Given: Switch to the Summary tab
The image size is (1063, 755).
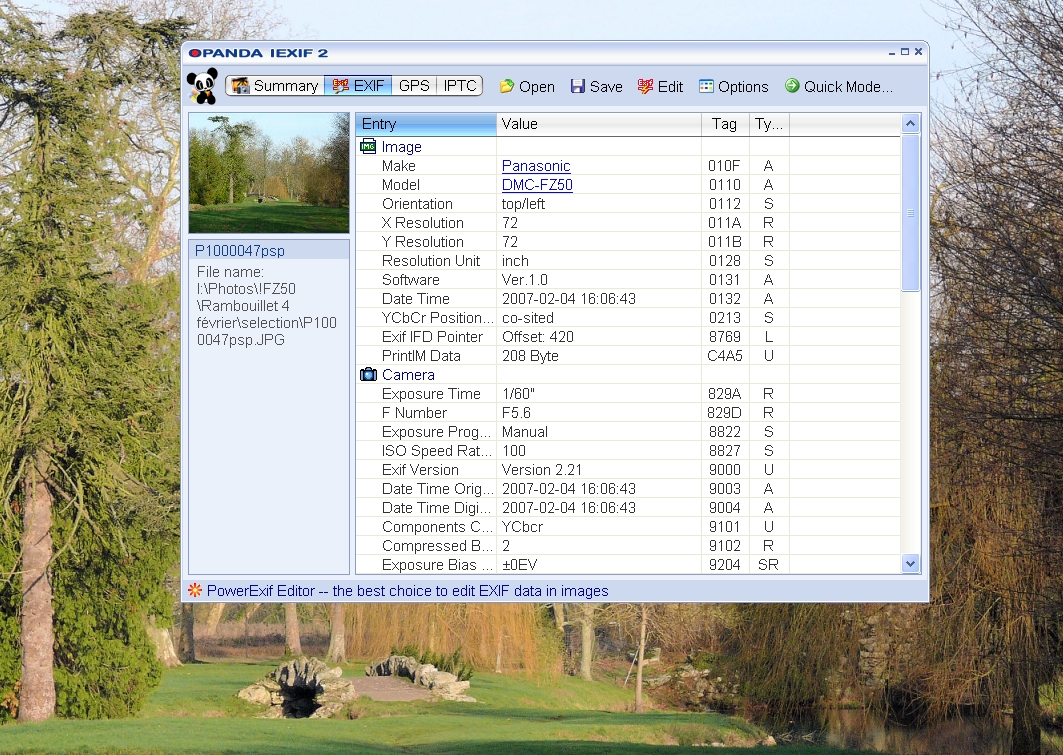Looking at the screenshot, I should (x=275, y=86).
